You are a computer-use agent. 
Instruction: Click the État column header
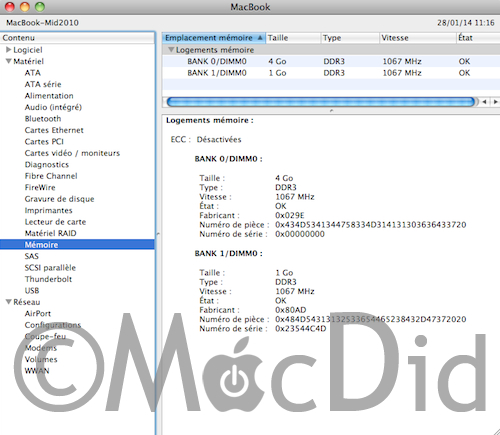(x=478, y=38)
